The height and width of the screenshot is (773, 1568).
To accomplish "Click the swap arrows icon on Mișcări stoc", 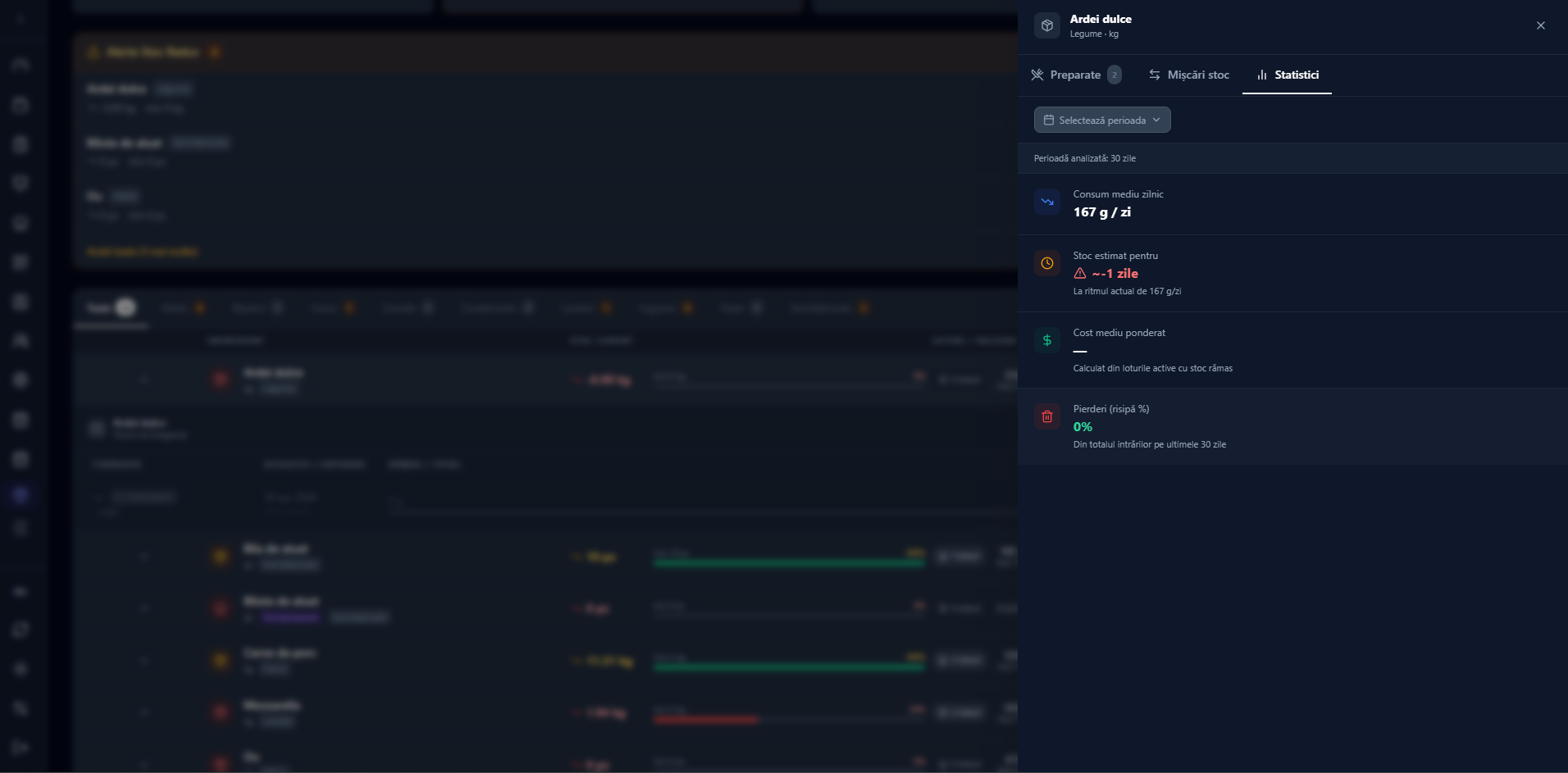I will (1155, 75).
